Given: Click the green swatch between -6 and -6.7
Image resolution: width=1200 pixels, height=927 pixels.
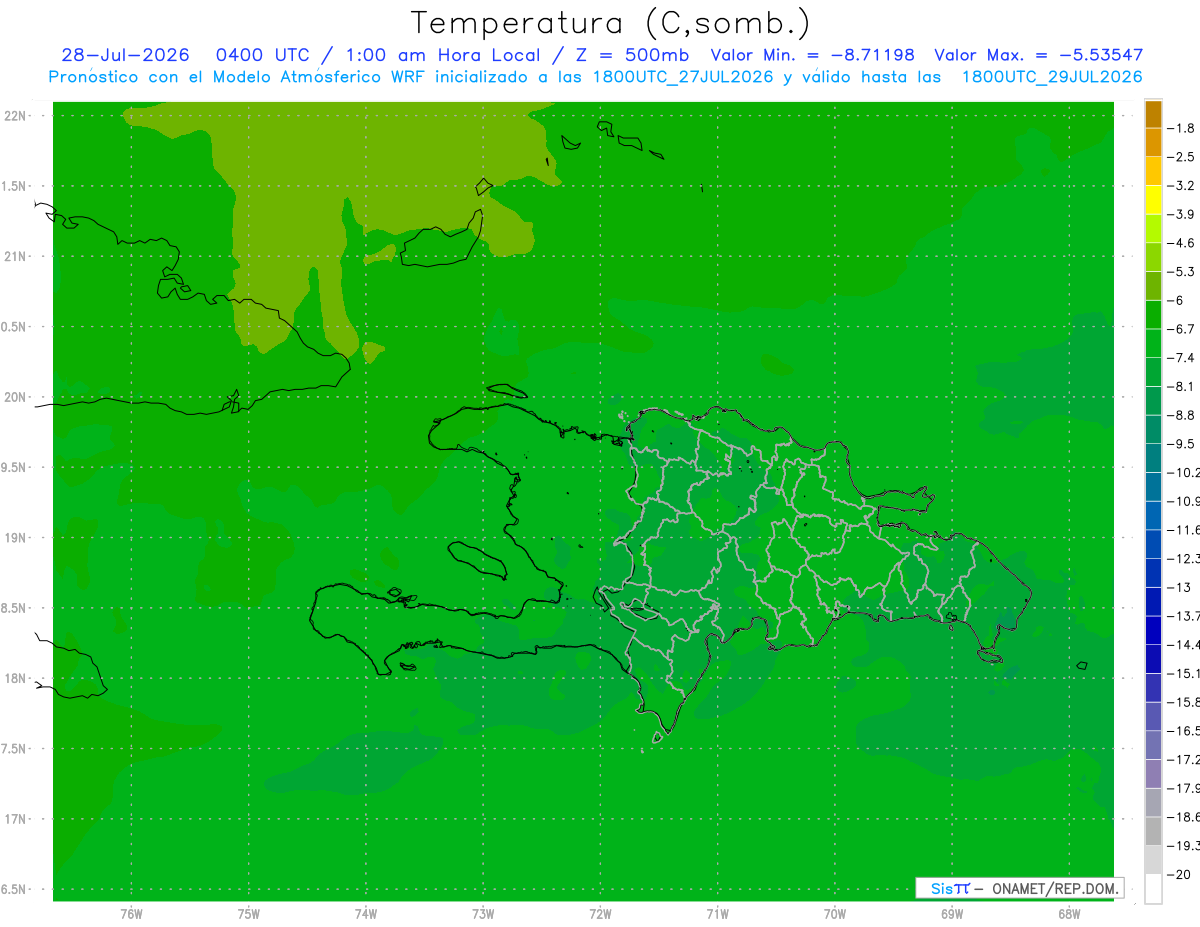Looking at the screenshot, I should click(x=1153, y=314).
